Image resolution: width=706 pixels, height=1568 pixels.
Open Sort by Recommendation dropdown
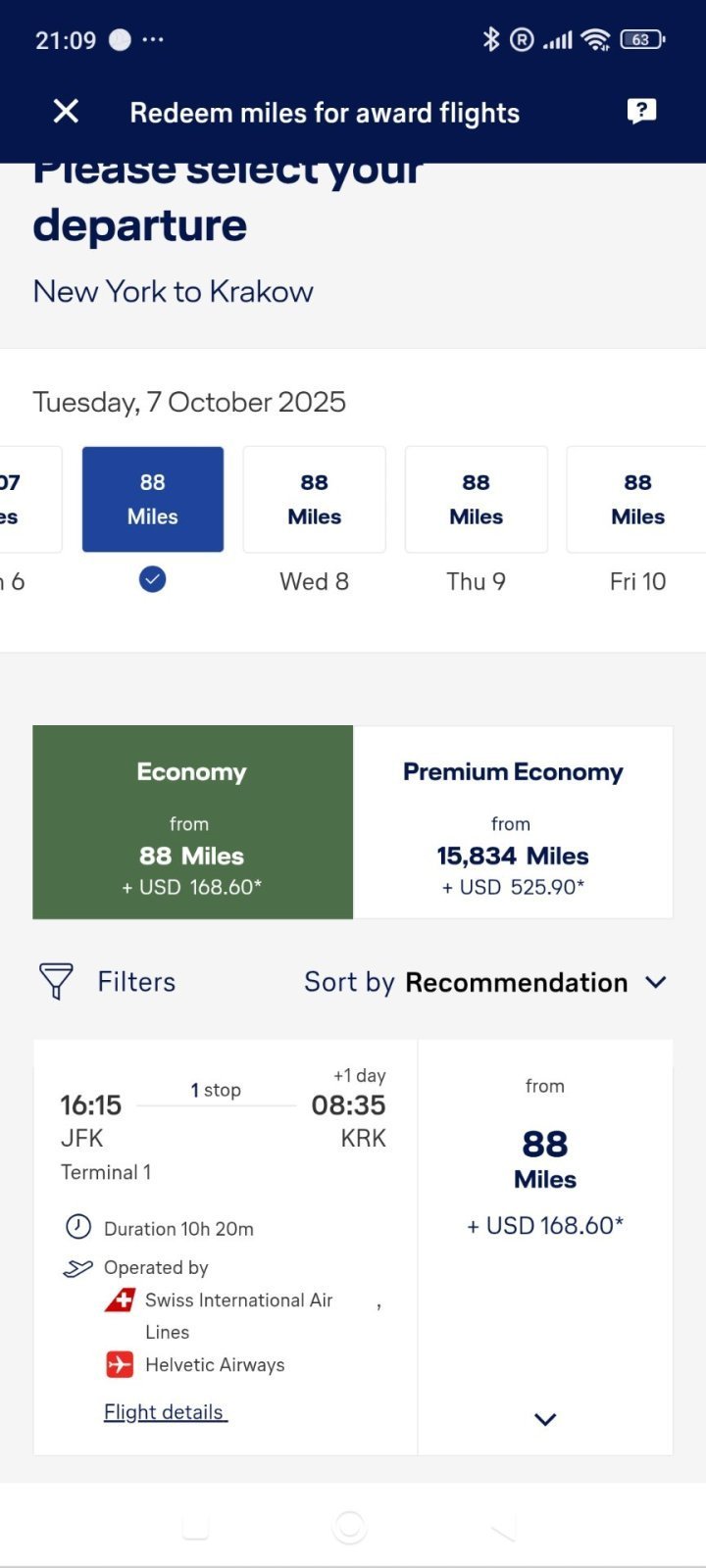tap(485, 982)
